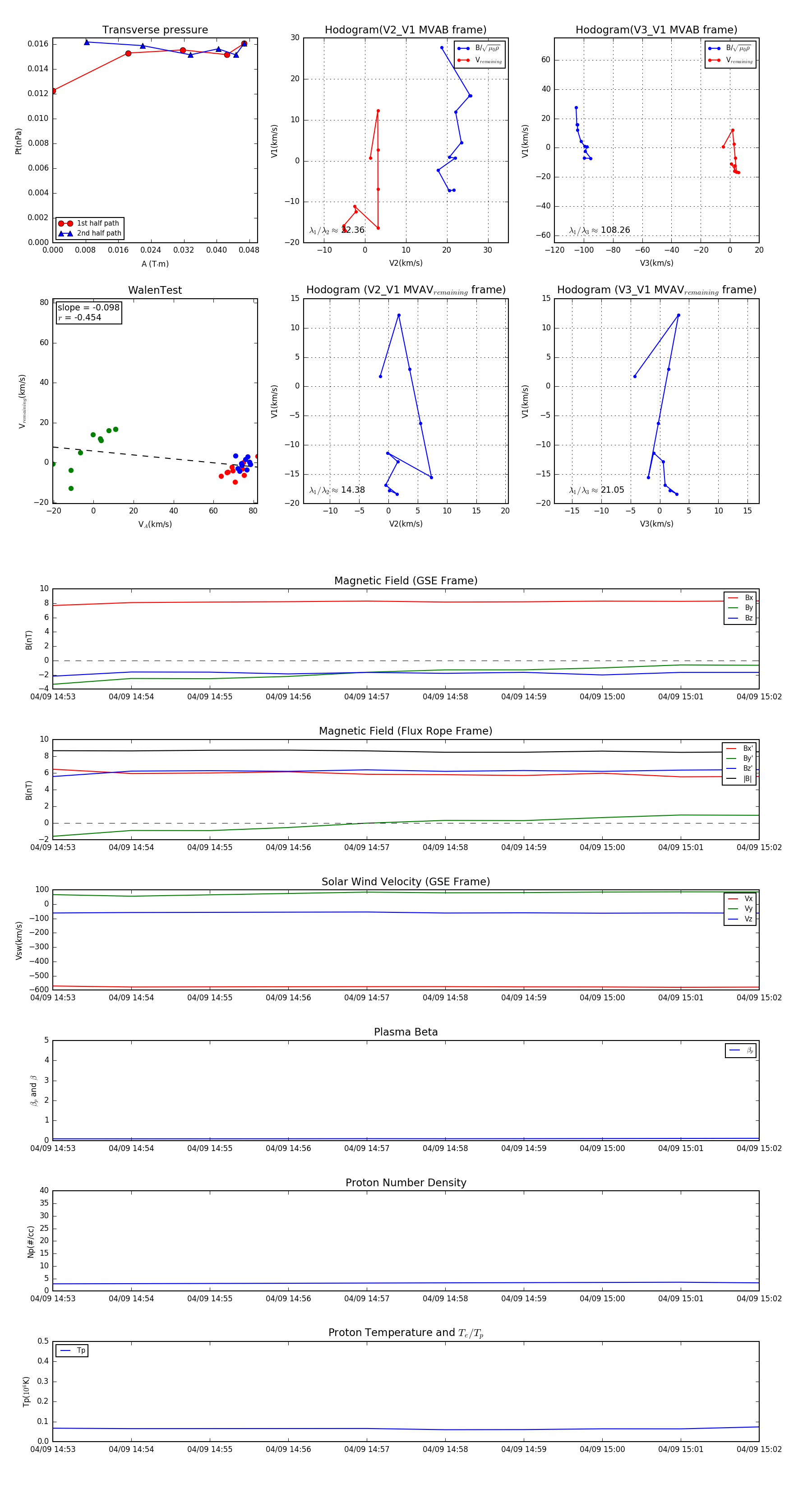
Task: Click the 'r = -0.454' annotation text
Action: (x=80, y=317)
